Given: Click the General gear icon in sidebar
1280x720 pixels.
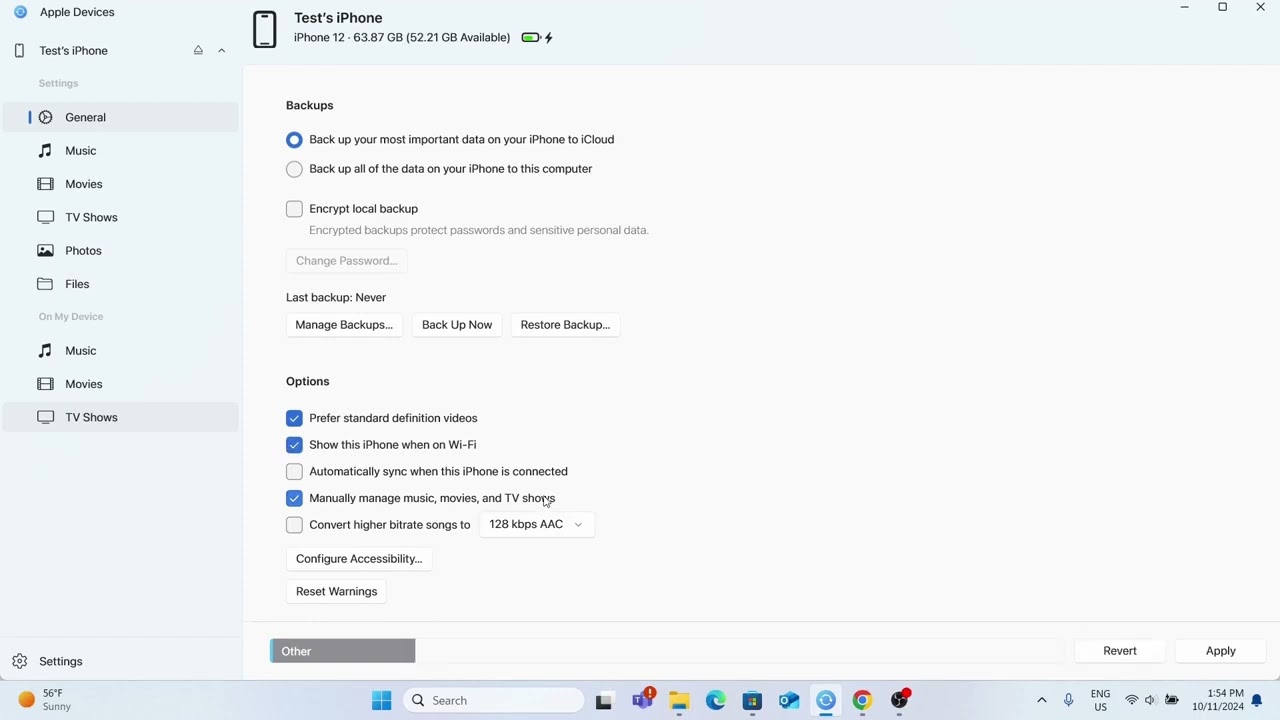Looking at the screenshot, I should 45,117.
